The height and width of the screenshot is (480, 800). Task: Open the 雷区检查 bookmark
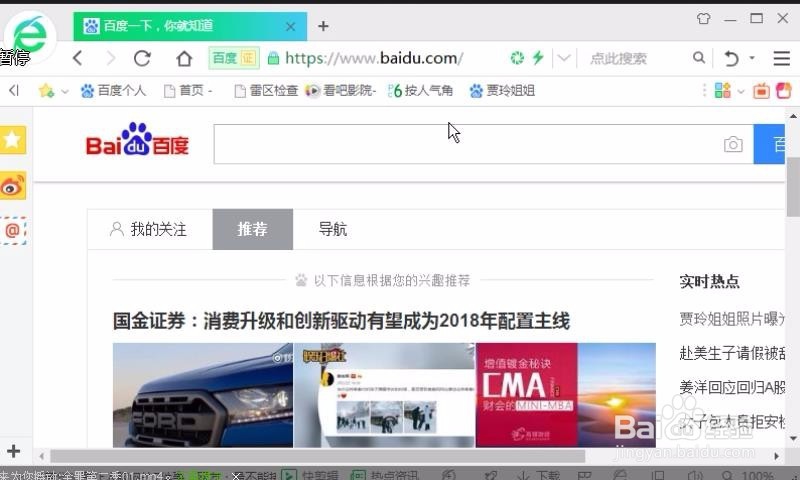point(266,91)
